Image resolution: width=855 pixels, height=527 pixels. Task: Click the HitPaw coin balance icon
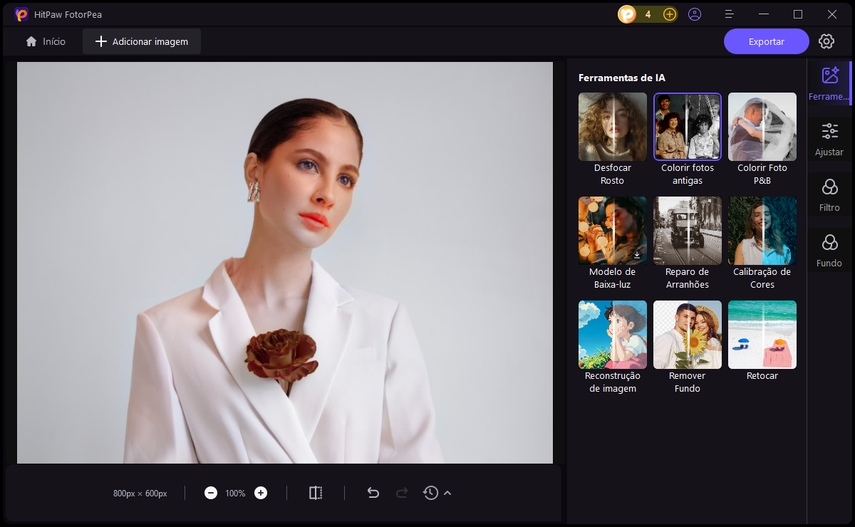[x=627, y=14]
